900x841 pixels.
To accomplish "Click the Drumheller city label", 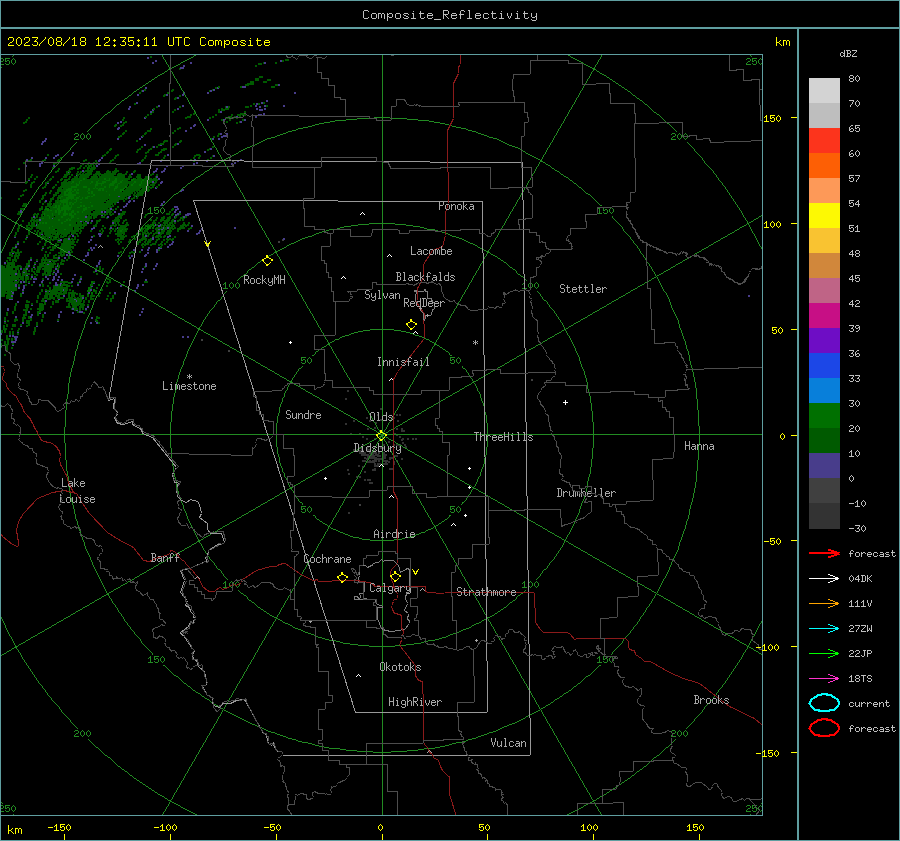I will pos(586,493).
